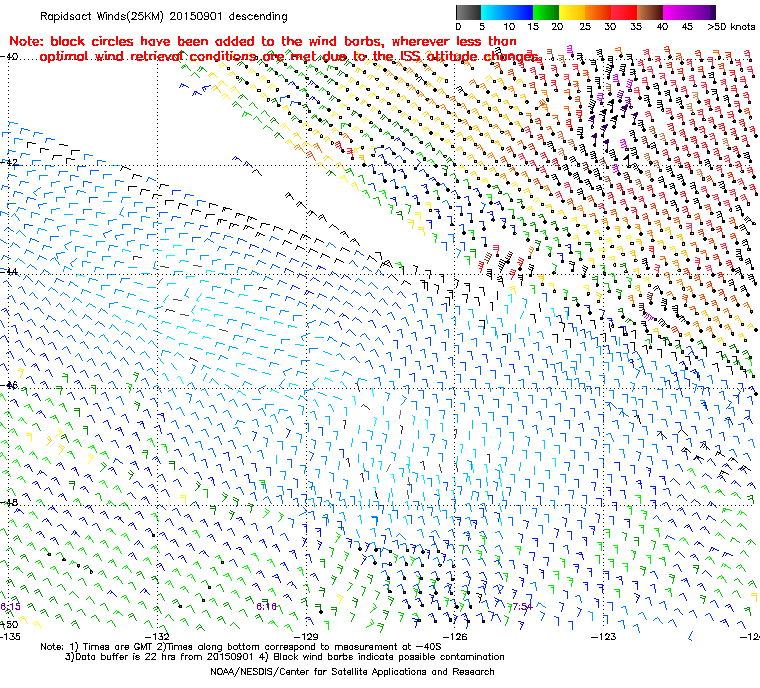Click the -123 longitude axis label

[604, 636]
